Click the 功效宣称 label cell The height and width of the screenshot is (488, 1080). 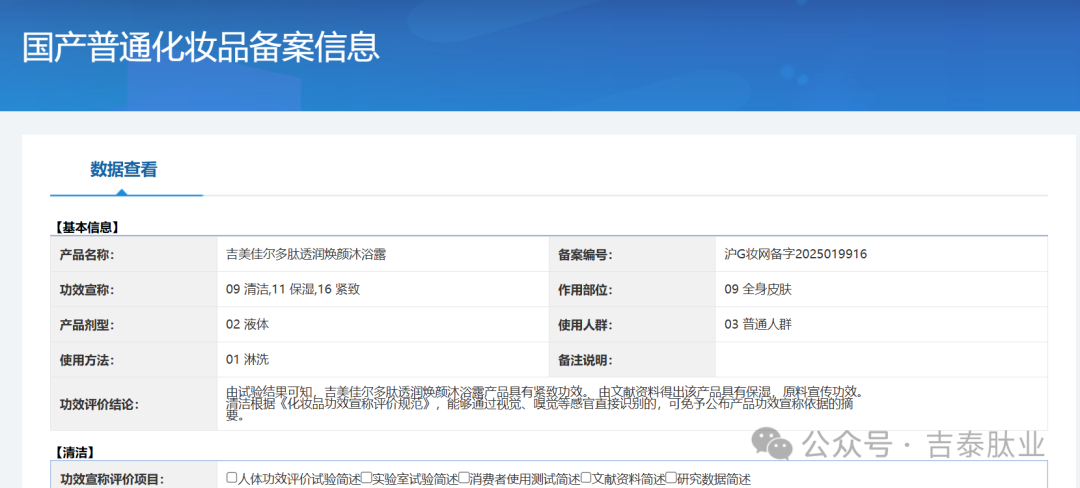tap(134, 290)
